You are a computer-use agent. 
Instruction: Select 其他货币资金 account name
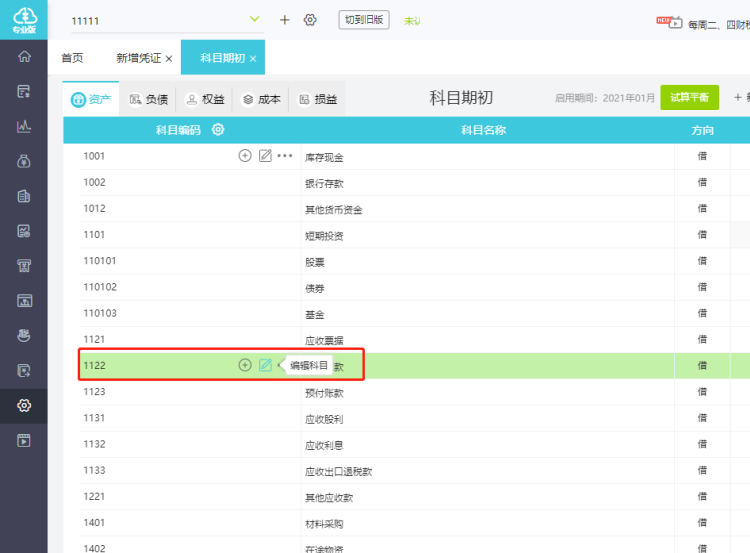tap(334, 210)
